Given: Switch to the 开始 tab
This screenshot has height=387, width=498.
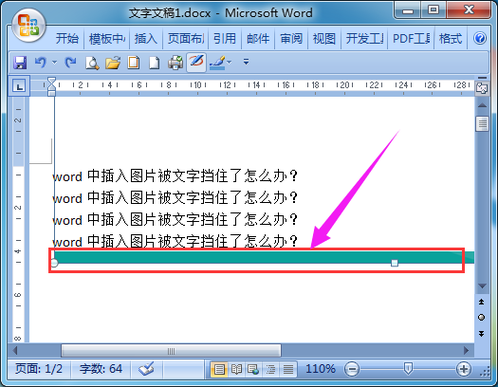Looking at the screenshot, I should 67,39.
